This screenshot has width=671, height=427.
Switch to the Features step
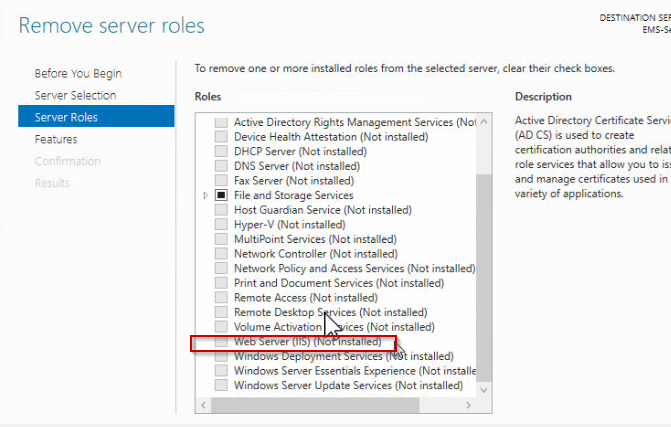tap(56, 139)
